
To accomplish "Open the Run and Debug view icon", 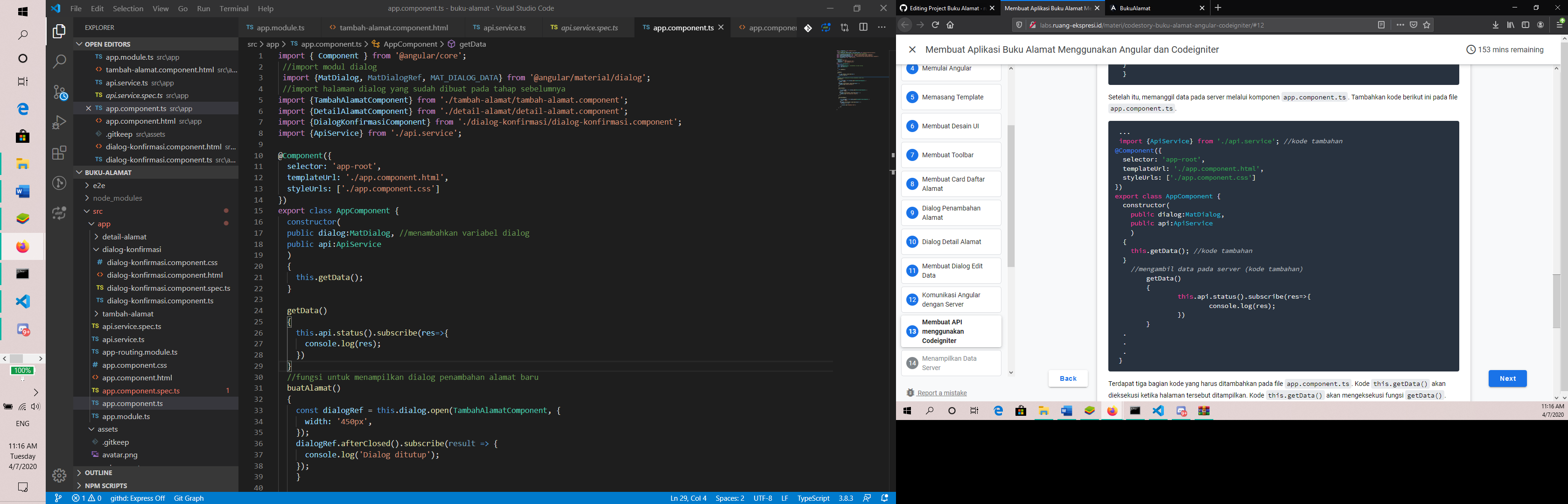I will [x=59, y=122].
